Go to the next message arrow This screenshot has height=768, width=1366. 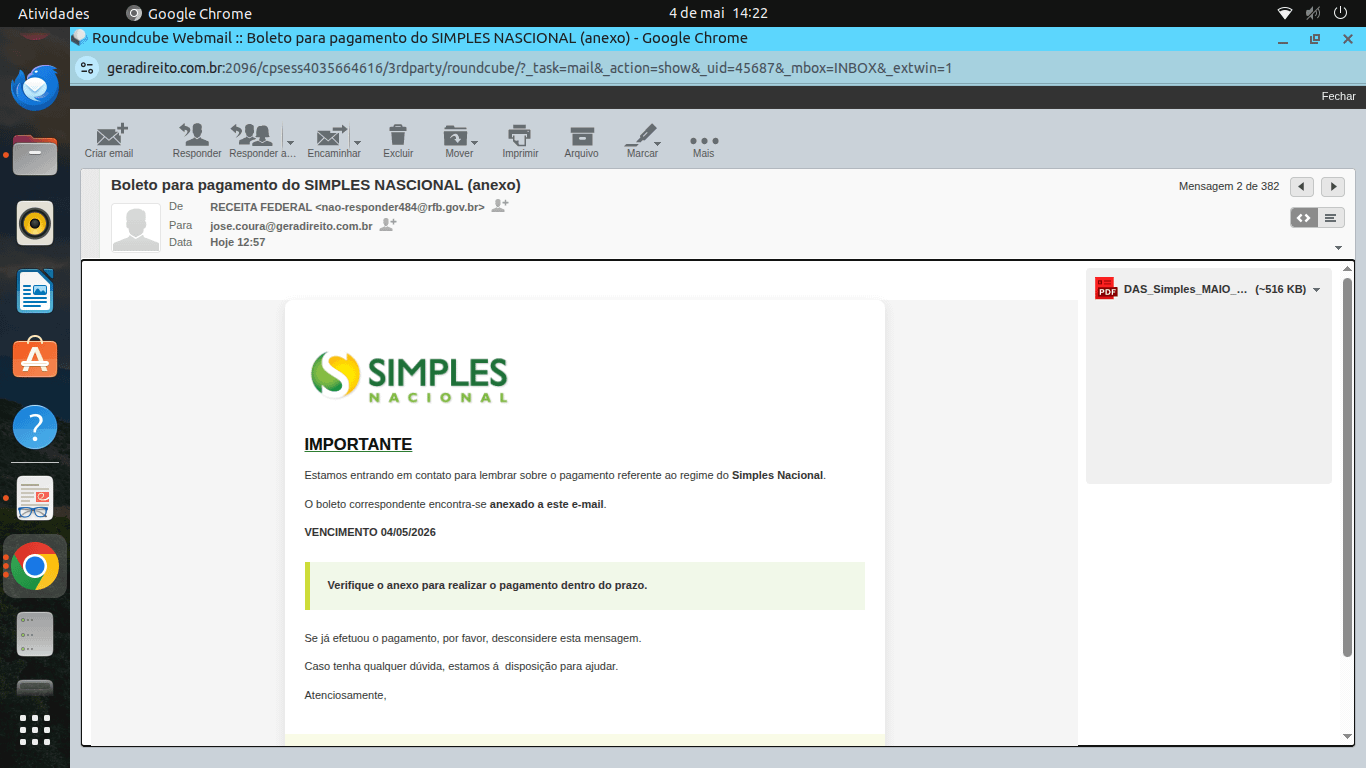(1333, 187)
